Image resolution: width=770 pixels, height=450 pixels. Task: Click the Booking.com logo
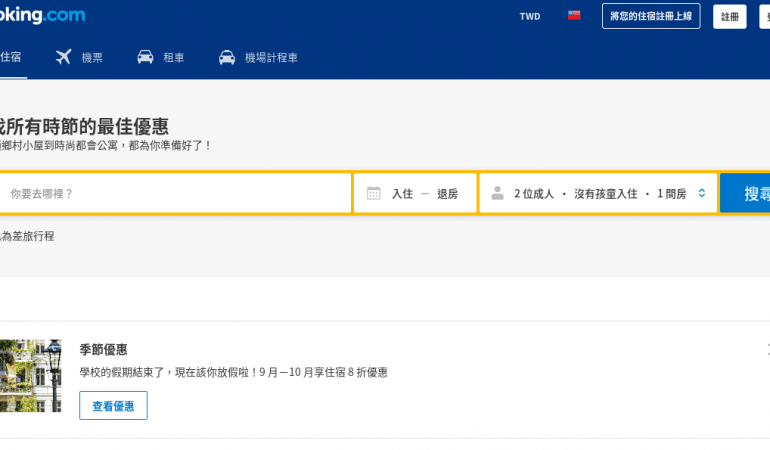click(42, 15)
